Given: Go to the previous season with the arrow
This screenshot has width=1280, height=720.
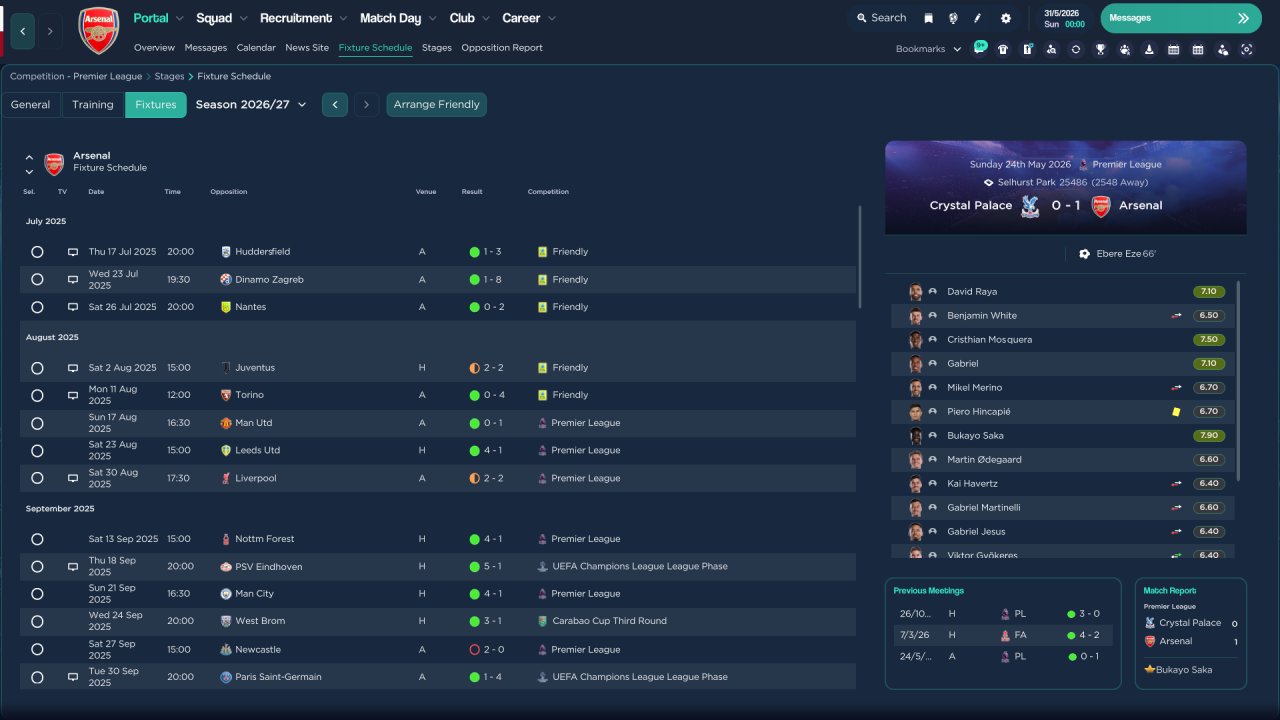Looking at the screenshot, I should [x=335, y=105].
